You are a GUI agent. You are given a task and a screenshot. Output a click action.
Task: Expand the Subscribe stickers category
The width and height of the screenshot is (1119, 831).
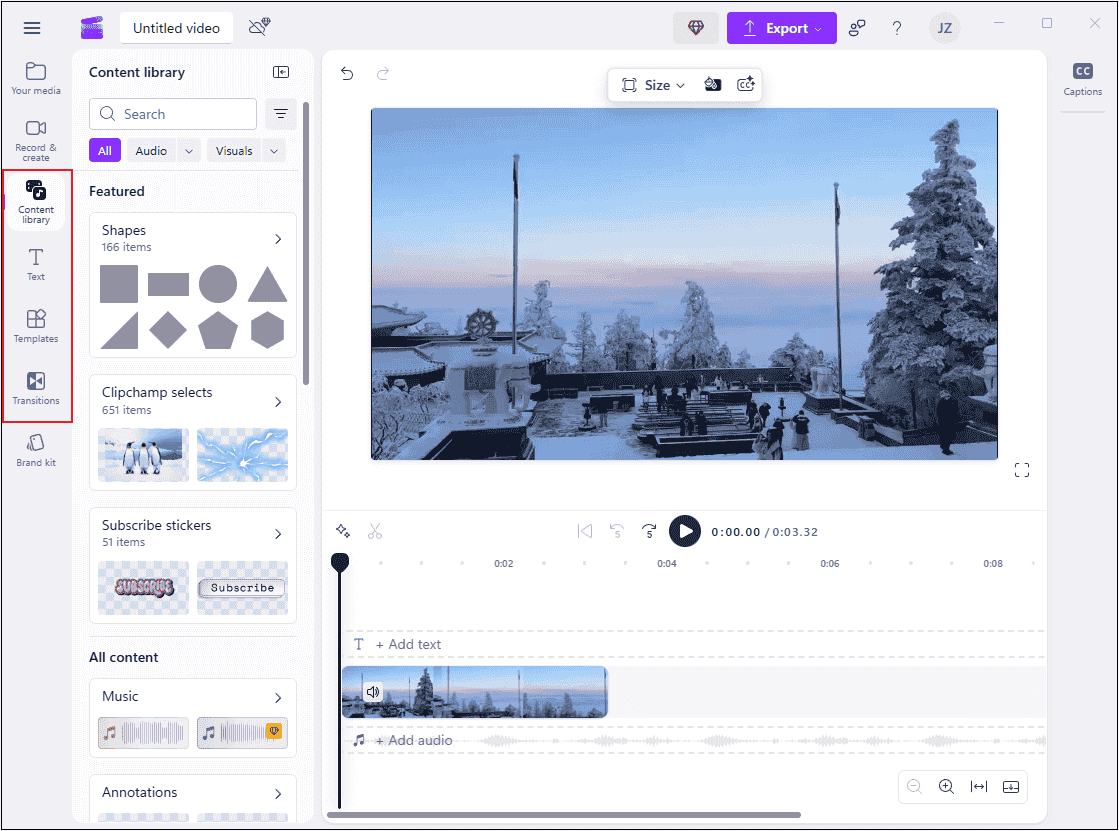tap(278, 534)
